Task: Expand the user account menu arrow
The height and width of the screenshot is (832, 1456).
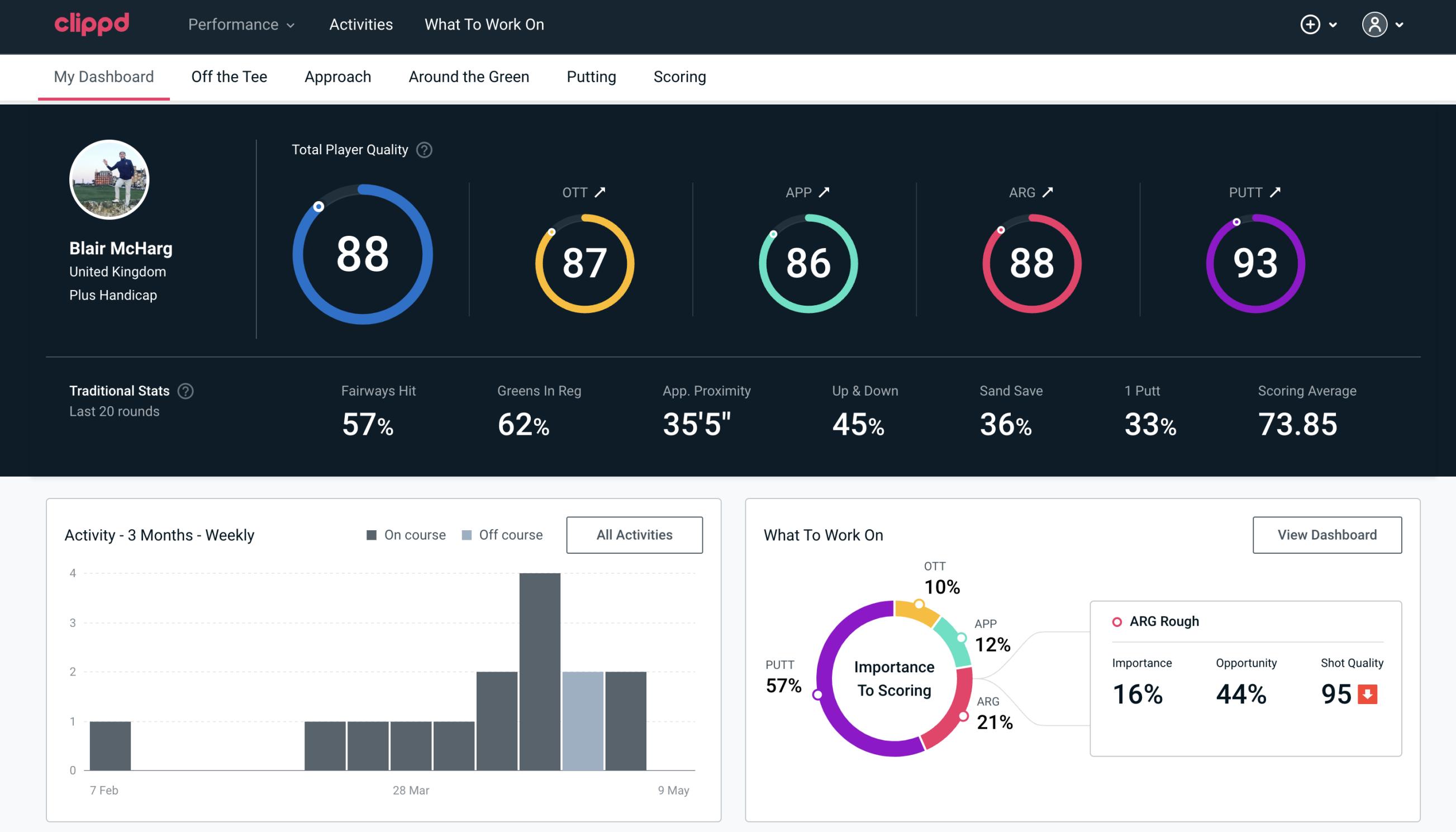Action: (x=1398, y=25)
